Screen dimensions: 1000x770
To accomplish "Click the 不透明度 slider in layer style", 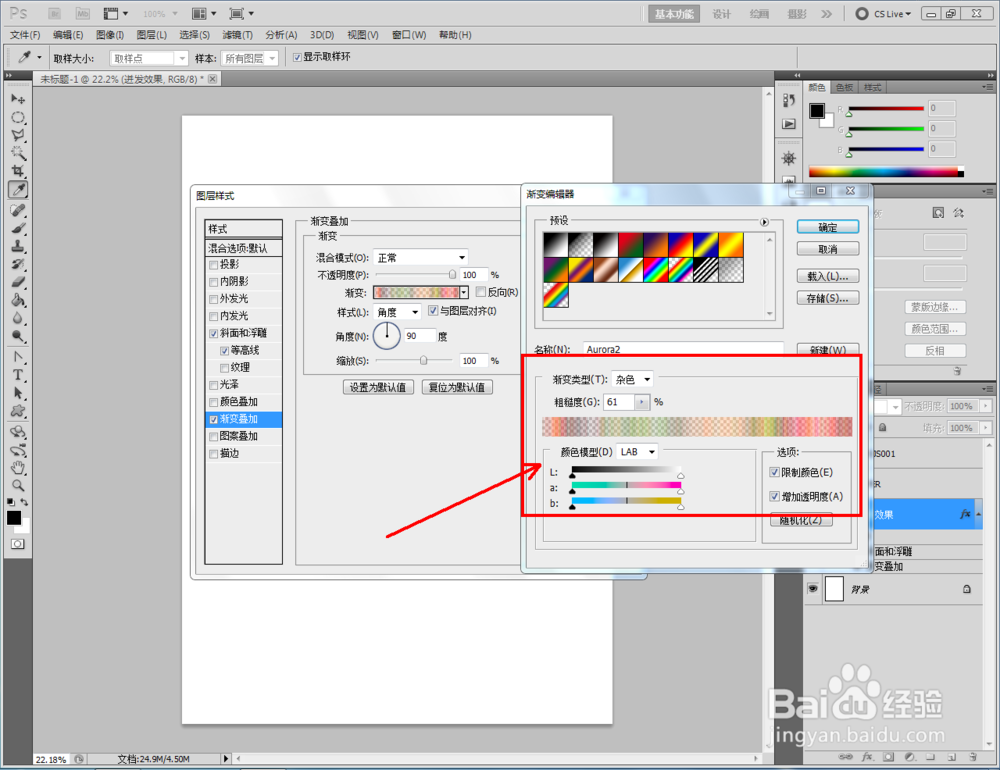I will click(x=415, y=275).
